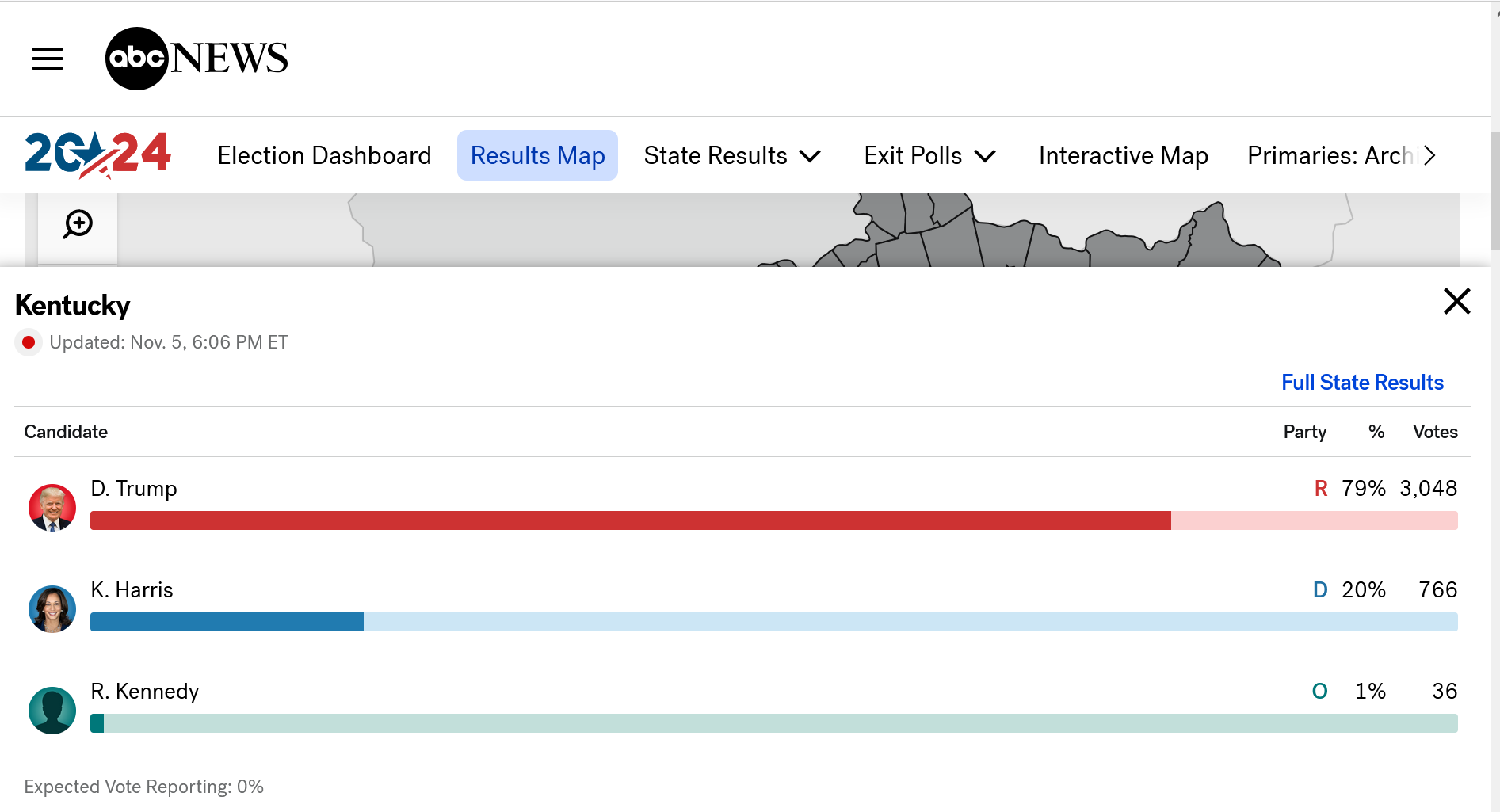
Task: Open the Election Dashboard tab
Action: (x=324, y=155)
